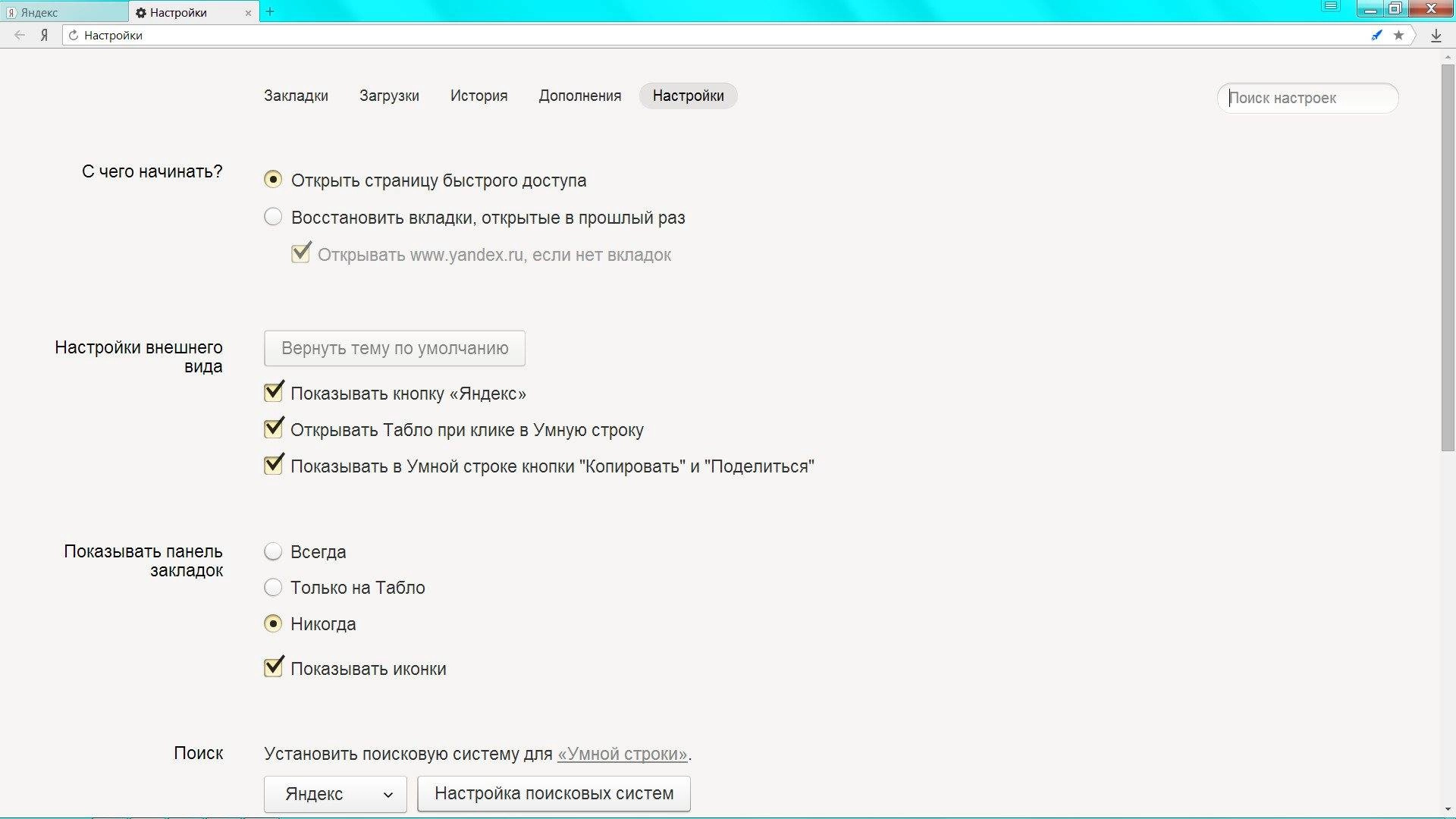Minimize the browser window
1456x819 pixels.
(x=1370, y=9)
